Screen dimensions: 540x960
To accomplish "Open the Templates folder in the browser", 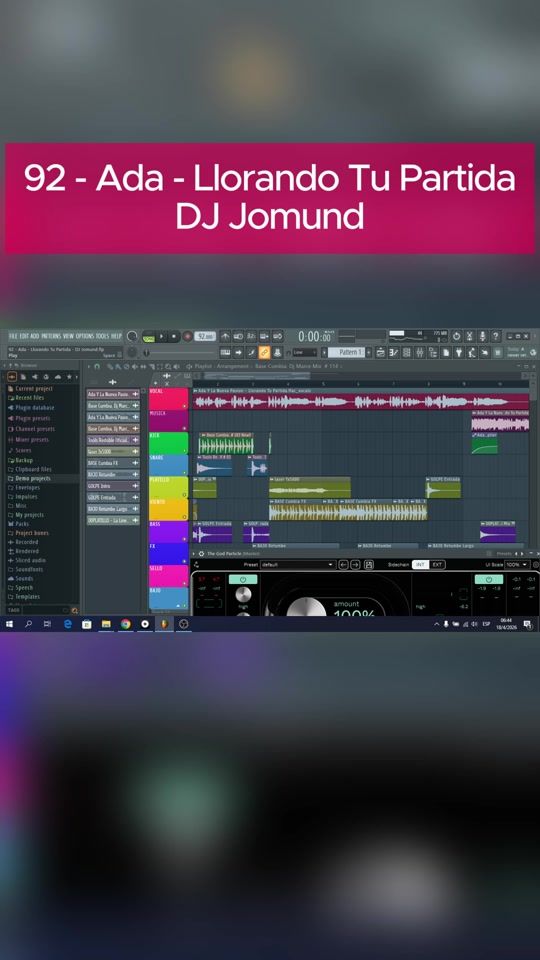I will pyautogui.click(x=23, y=596).
